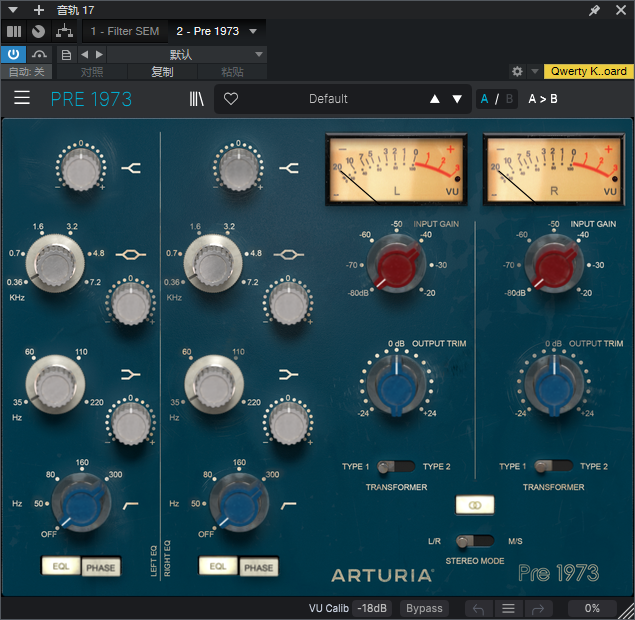This screenshot has height=620, width=635.
Task: Pin the plugin window
Action: pyautogui.click(x=595, y=10)
